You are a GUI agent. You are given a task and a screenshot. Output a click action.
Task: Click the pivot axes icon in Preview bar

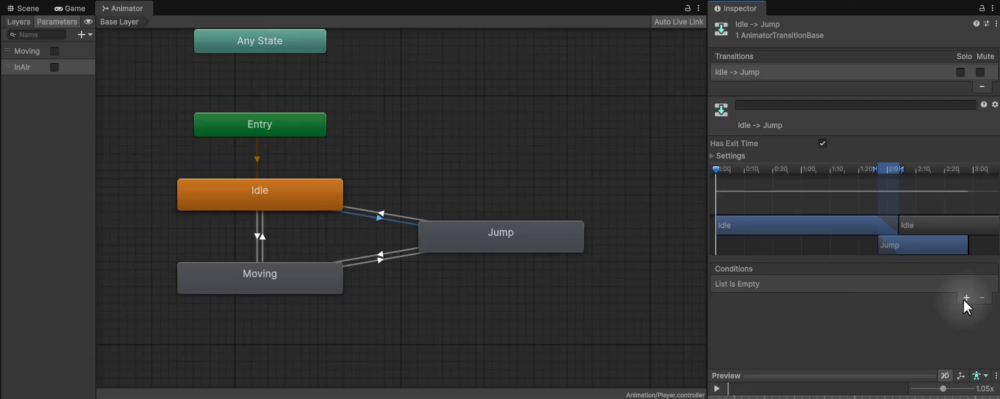[960, 376]
